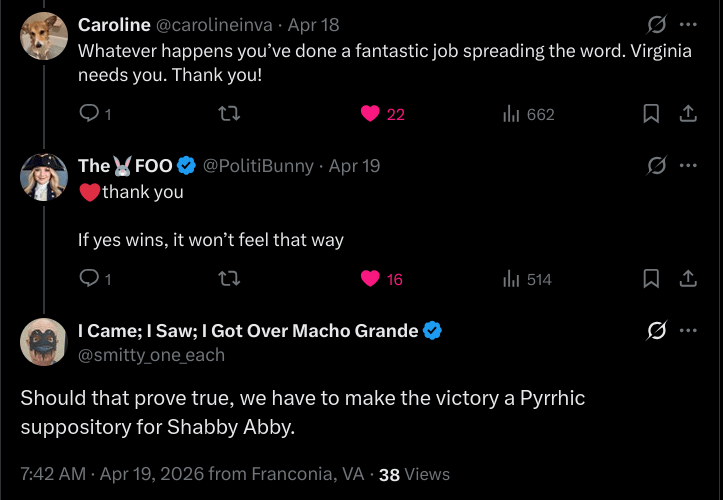
Task: Unlike Caroline's tweet with 22 likes
Action: pos(370,114)
